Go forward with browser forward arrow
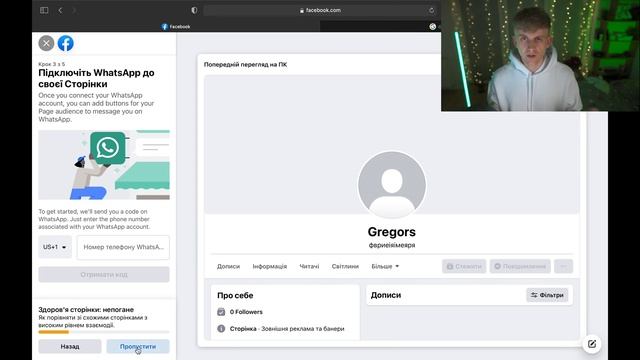640x360 pixels. pyautogui.click(x=74, y=10)
